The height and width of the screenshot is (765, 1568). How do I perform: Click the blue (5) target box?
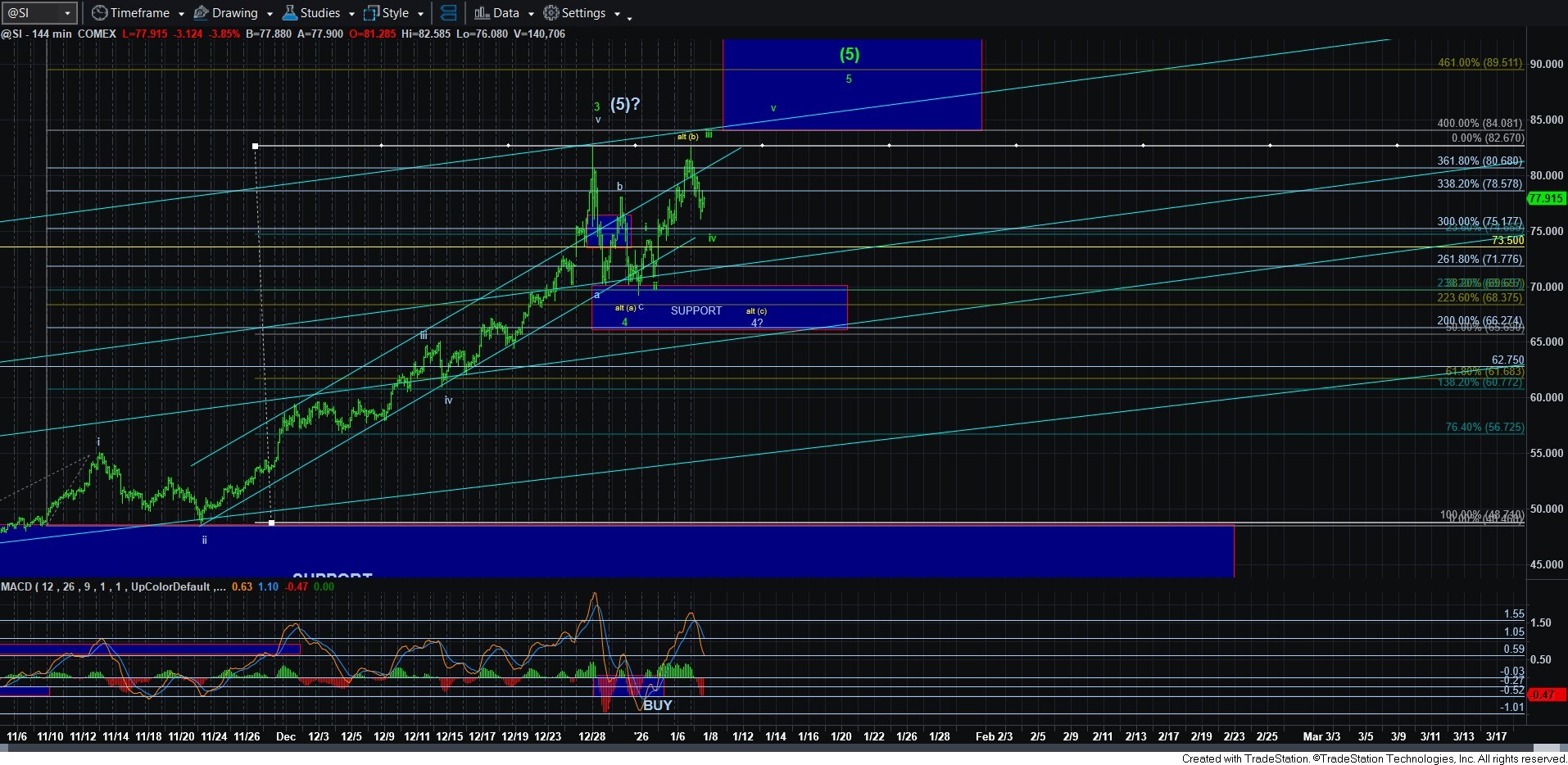(x=851, y=84)
